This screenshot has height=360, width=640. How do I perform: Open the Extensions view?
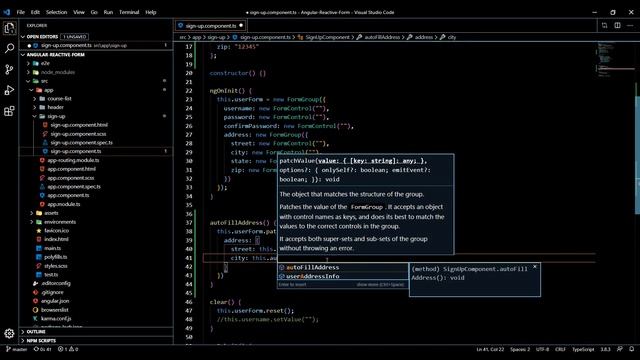(x=9, y=111)
